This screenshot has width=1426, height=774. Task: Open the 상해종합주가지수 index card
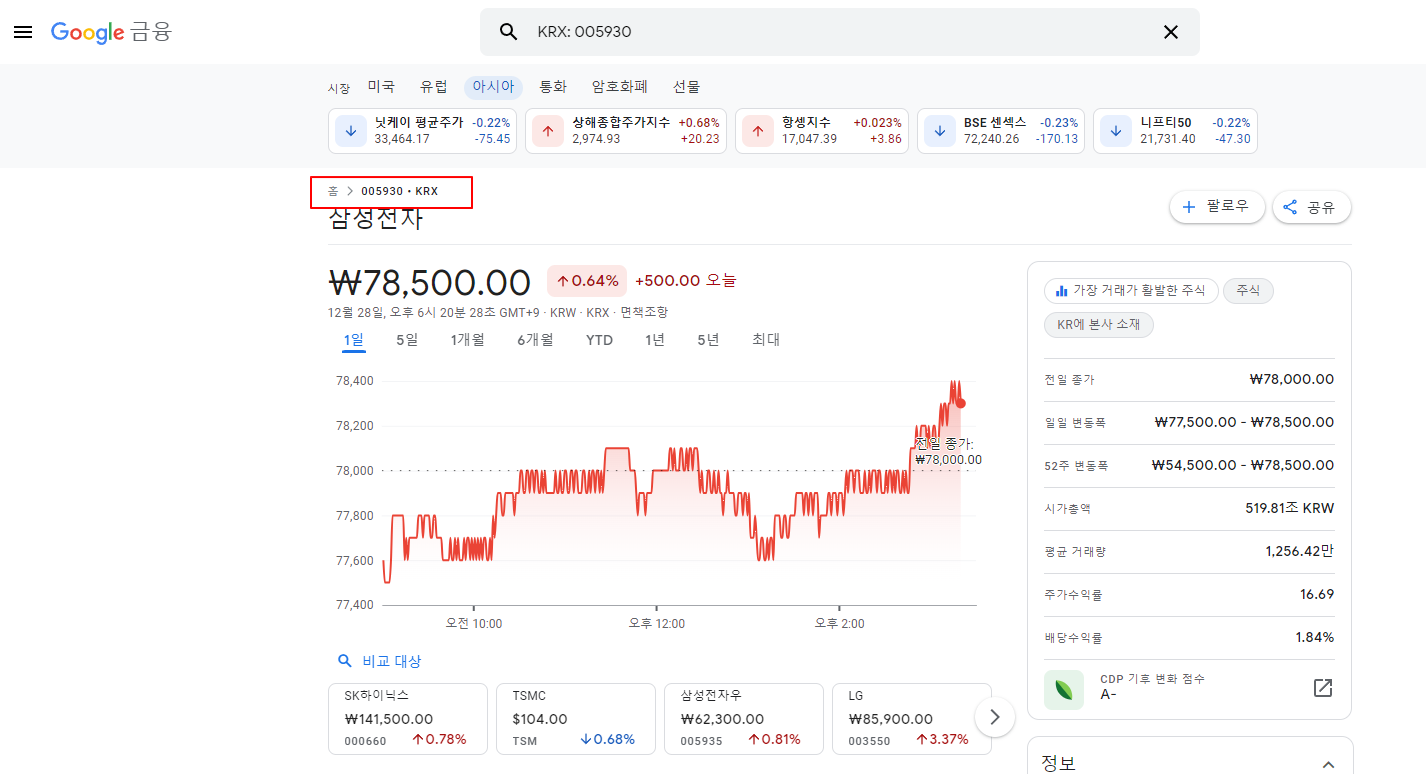click(627, 131)
